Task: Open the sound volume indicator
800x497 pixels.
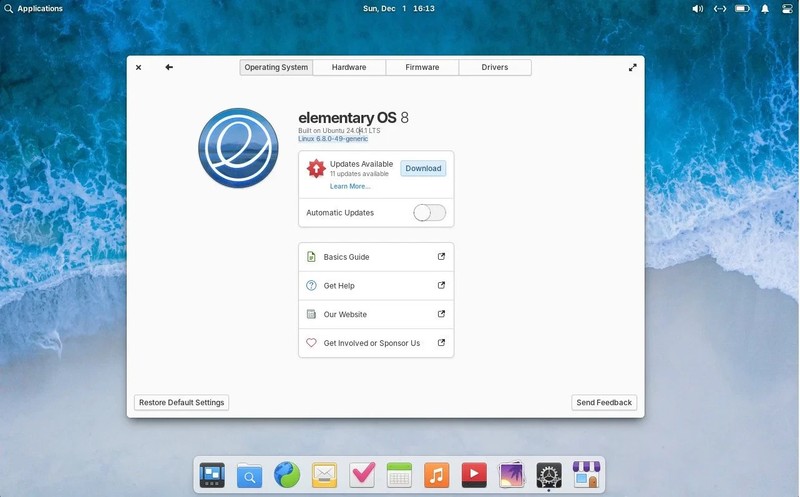Action: tap(697, 9)
